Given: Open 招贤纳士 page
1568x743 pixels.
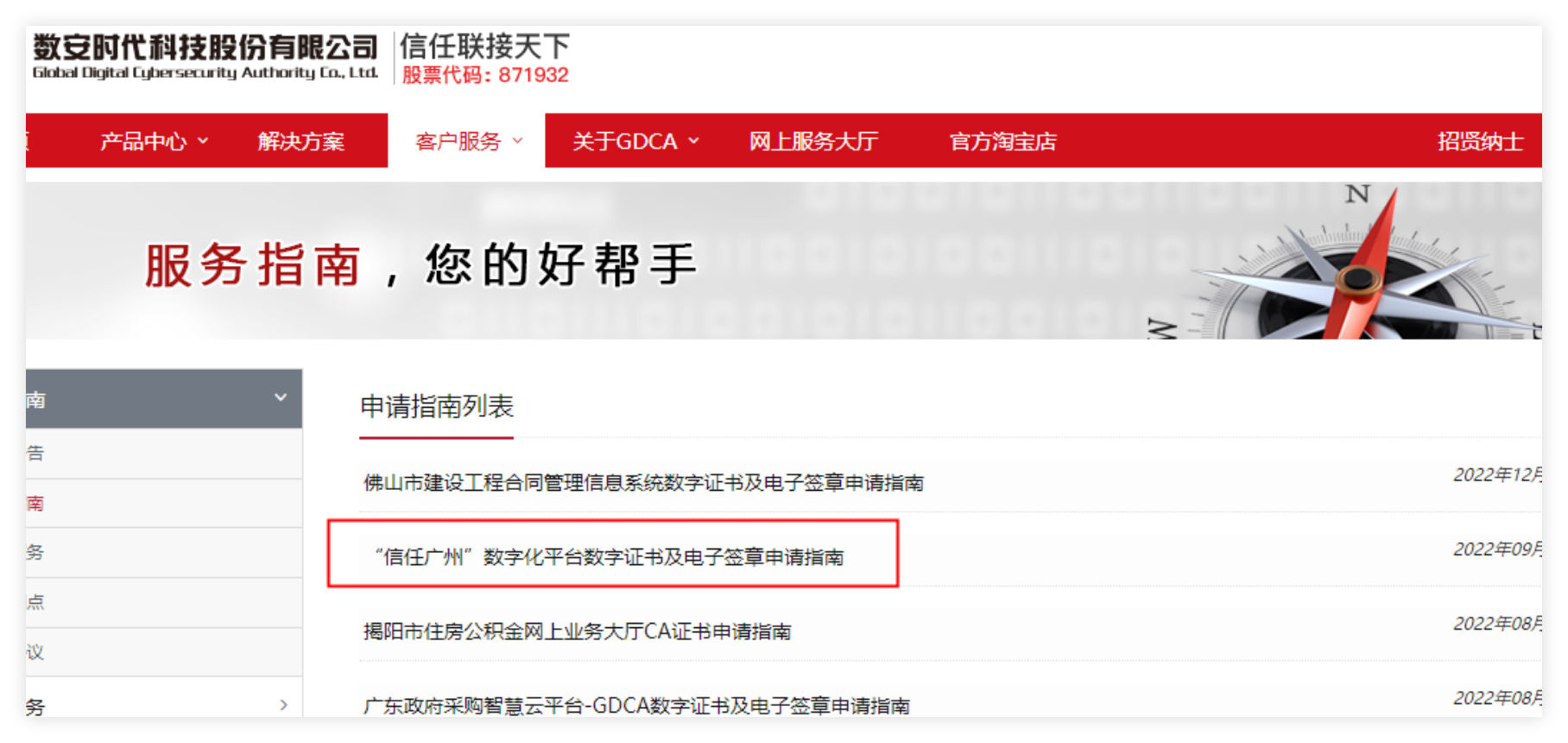Looking at the screenshot, I should coord(1480,141).
